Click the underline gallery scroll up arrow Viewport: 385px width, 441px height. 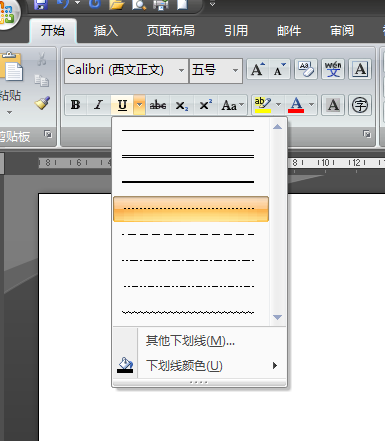277,127
